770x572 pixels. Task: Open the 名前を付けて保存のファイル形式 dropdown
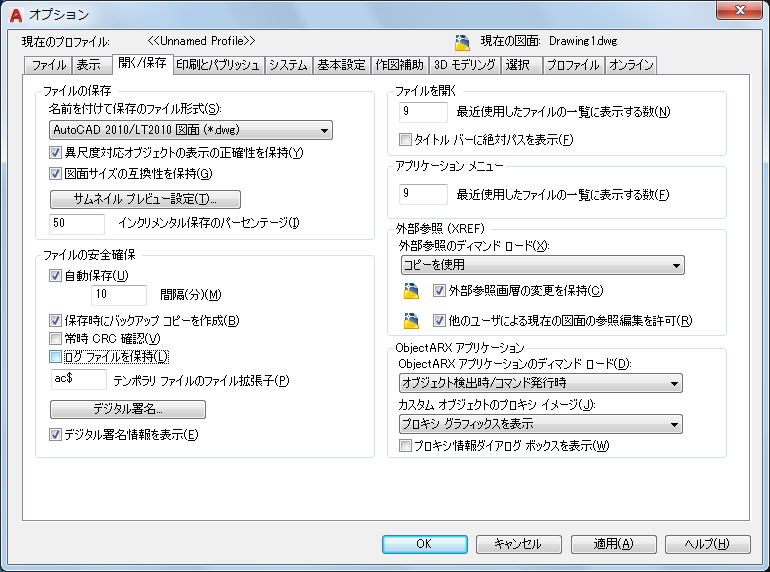point(191,130)
